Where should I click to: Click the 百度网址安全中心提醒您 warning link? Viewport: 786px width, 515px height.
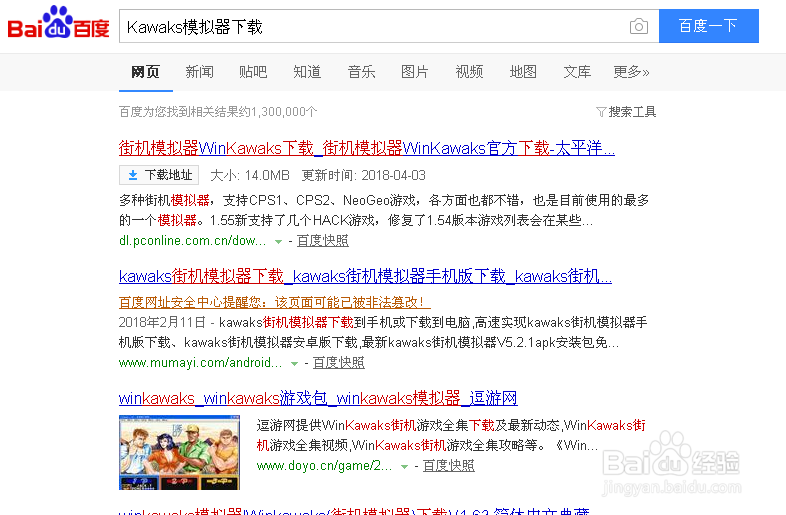274,302
